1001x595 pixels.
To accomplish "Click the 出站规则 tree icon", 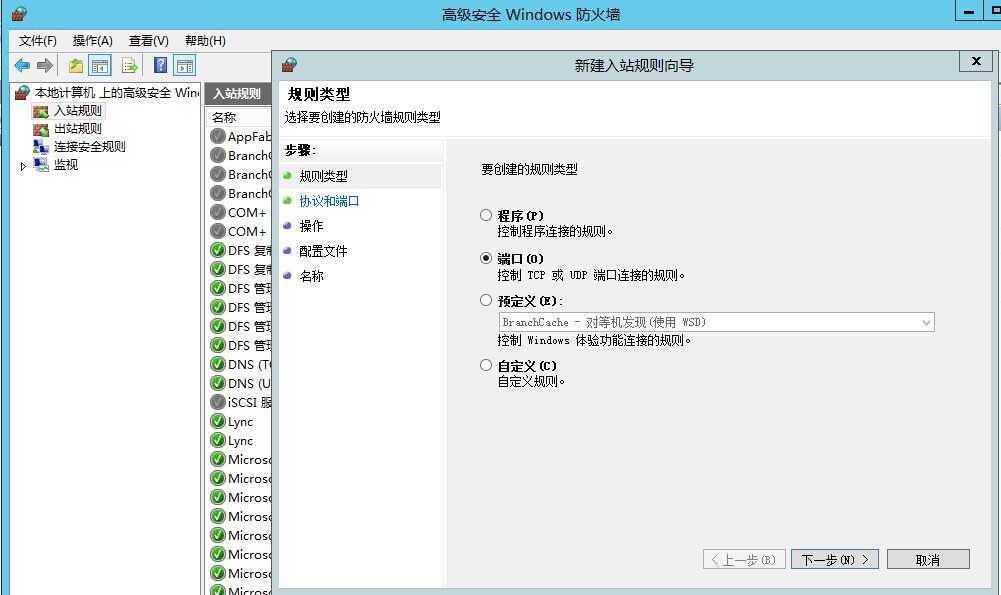I will (41, 130).
